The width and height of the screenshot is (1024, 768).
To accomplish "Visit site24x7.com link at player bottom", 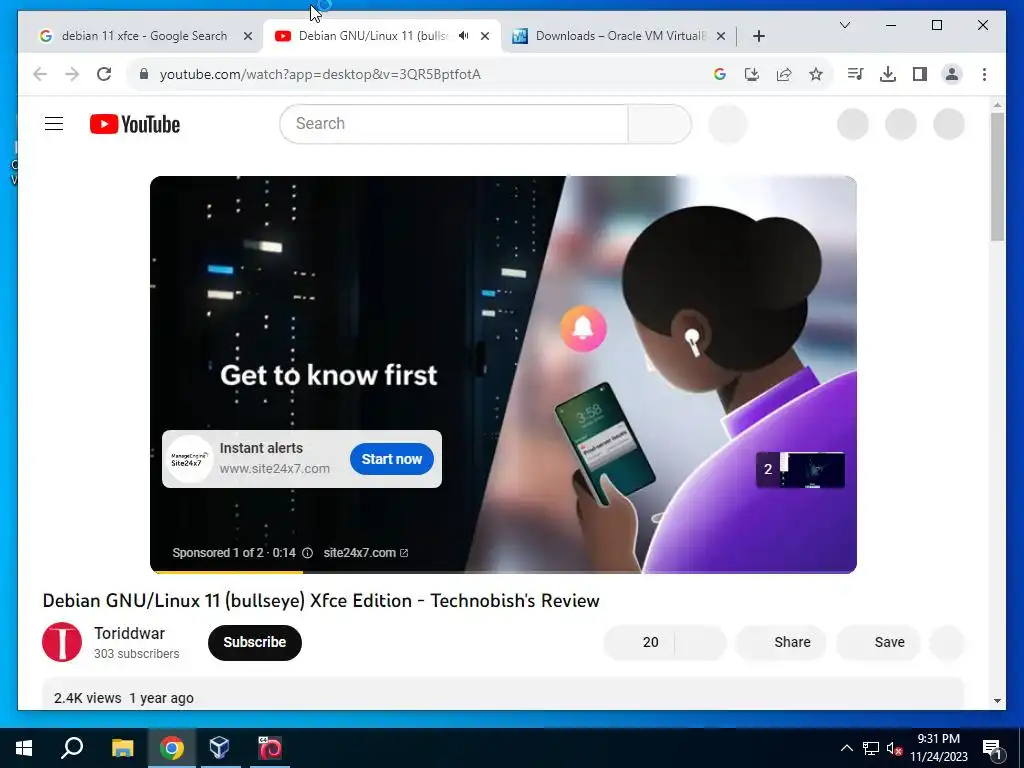I will click(x=366, y=553).
